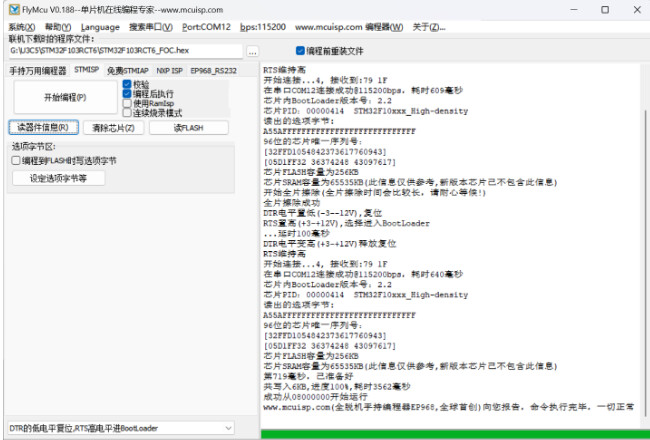
Task: Toggle 校验 checkbox
Action: tap(136, 84)
